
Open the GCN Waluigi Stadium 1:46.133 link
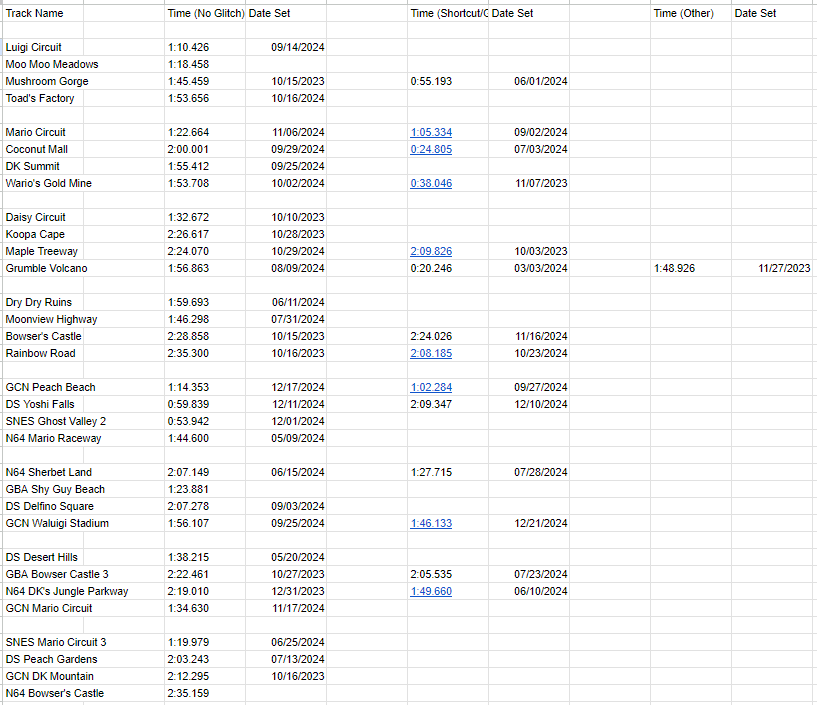tap(431, 523)
